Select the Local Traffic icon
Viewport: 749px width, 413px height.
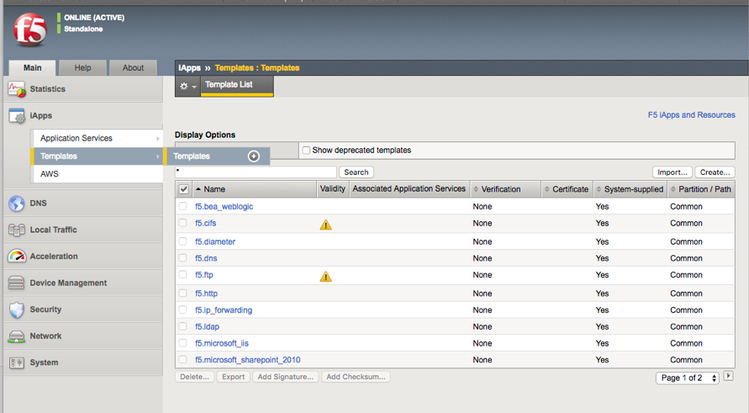(16, 230)
